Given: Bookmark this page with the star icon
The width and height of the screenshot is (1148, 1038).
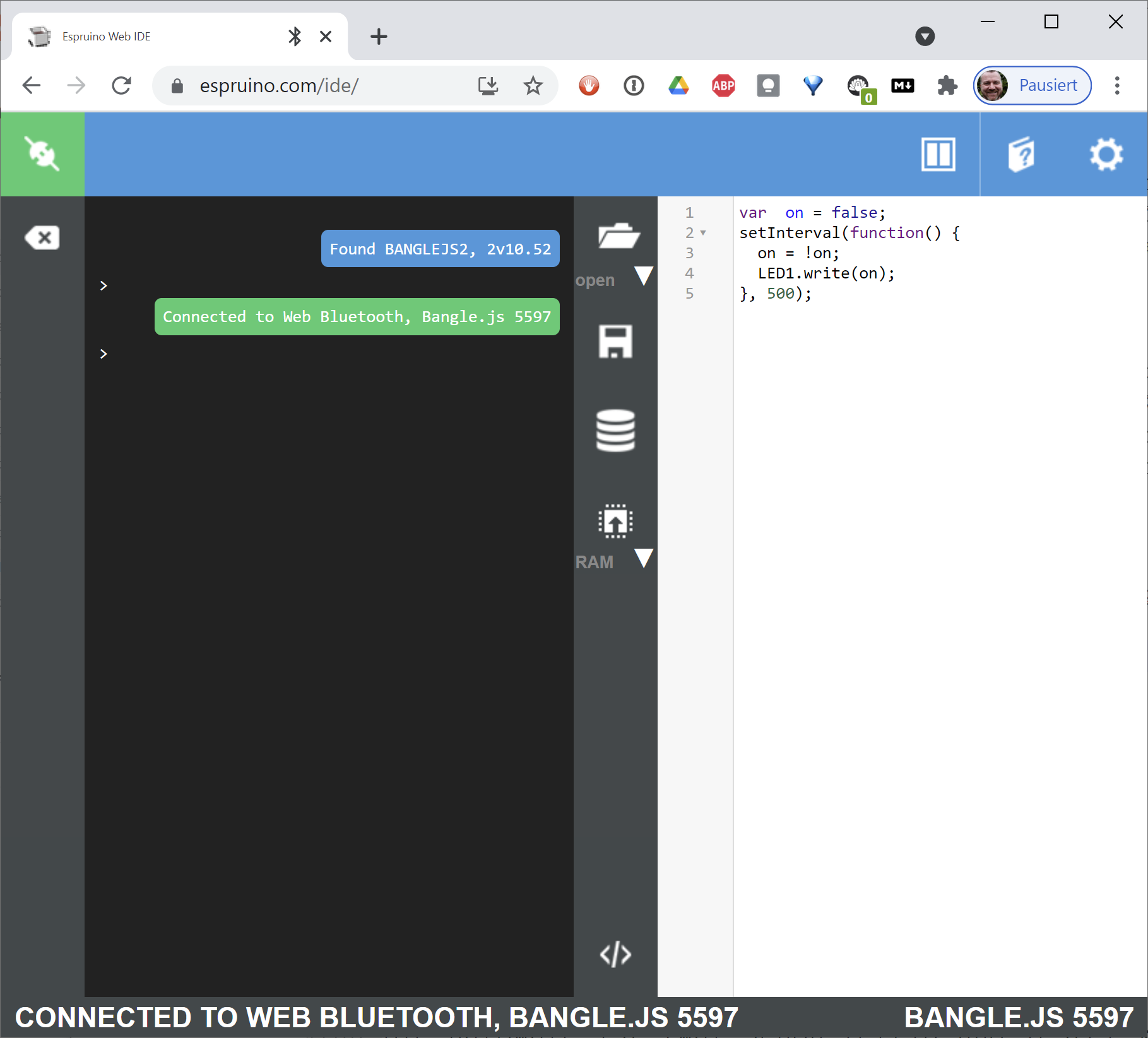Looking at the screenshot, I should pyautogui.click(x=533, y=85).
